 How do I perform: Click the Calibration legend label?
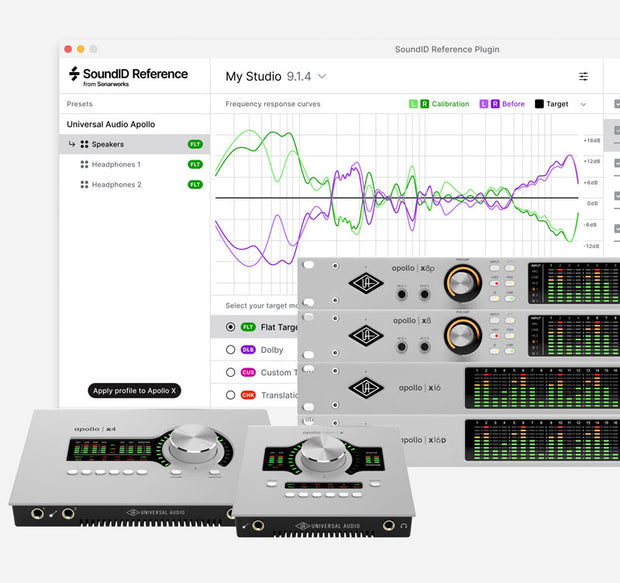450,104
